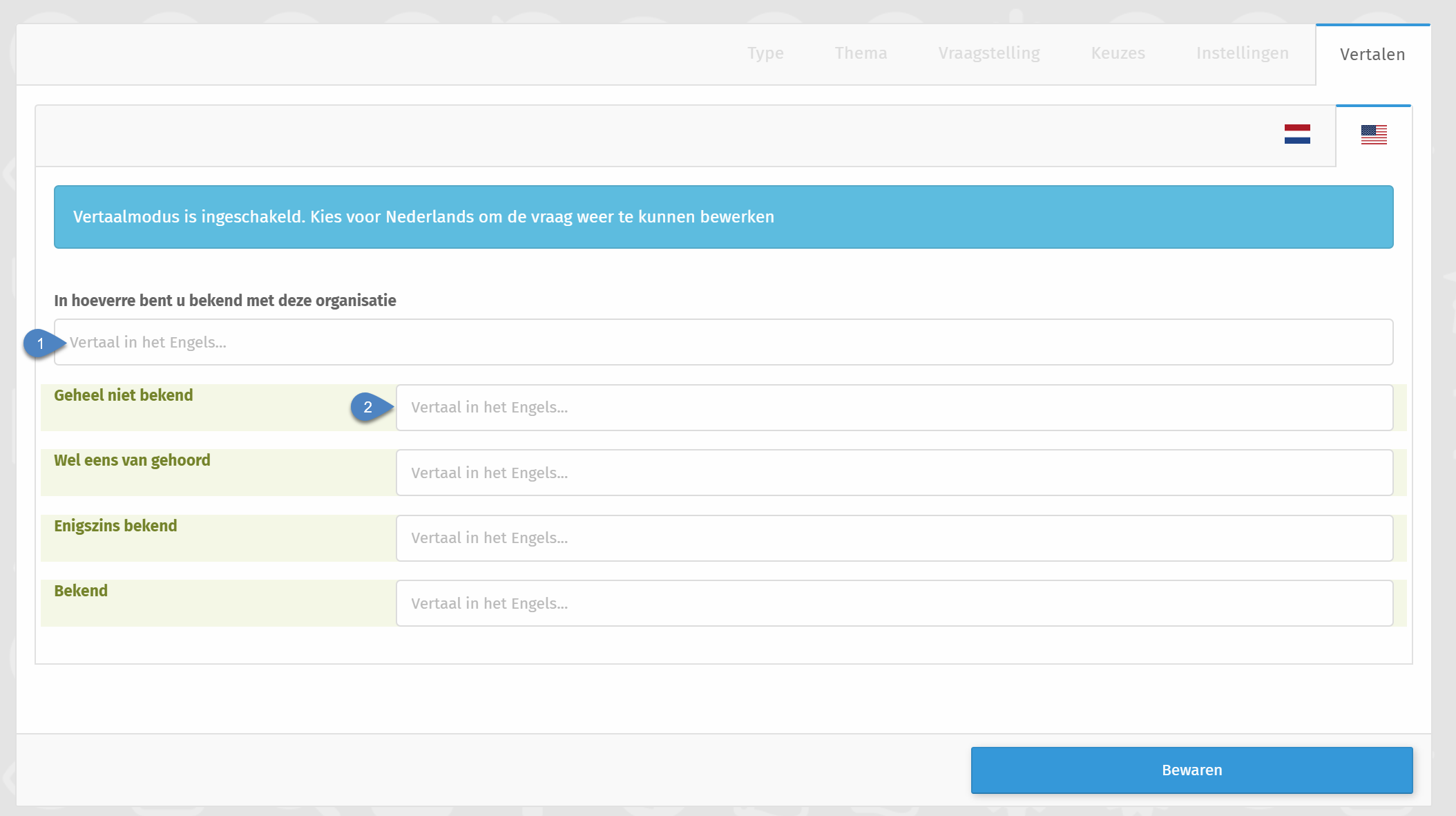Click the numbered marker 1 badge

(41, 343)
